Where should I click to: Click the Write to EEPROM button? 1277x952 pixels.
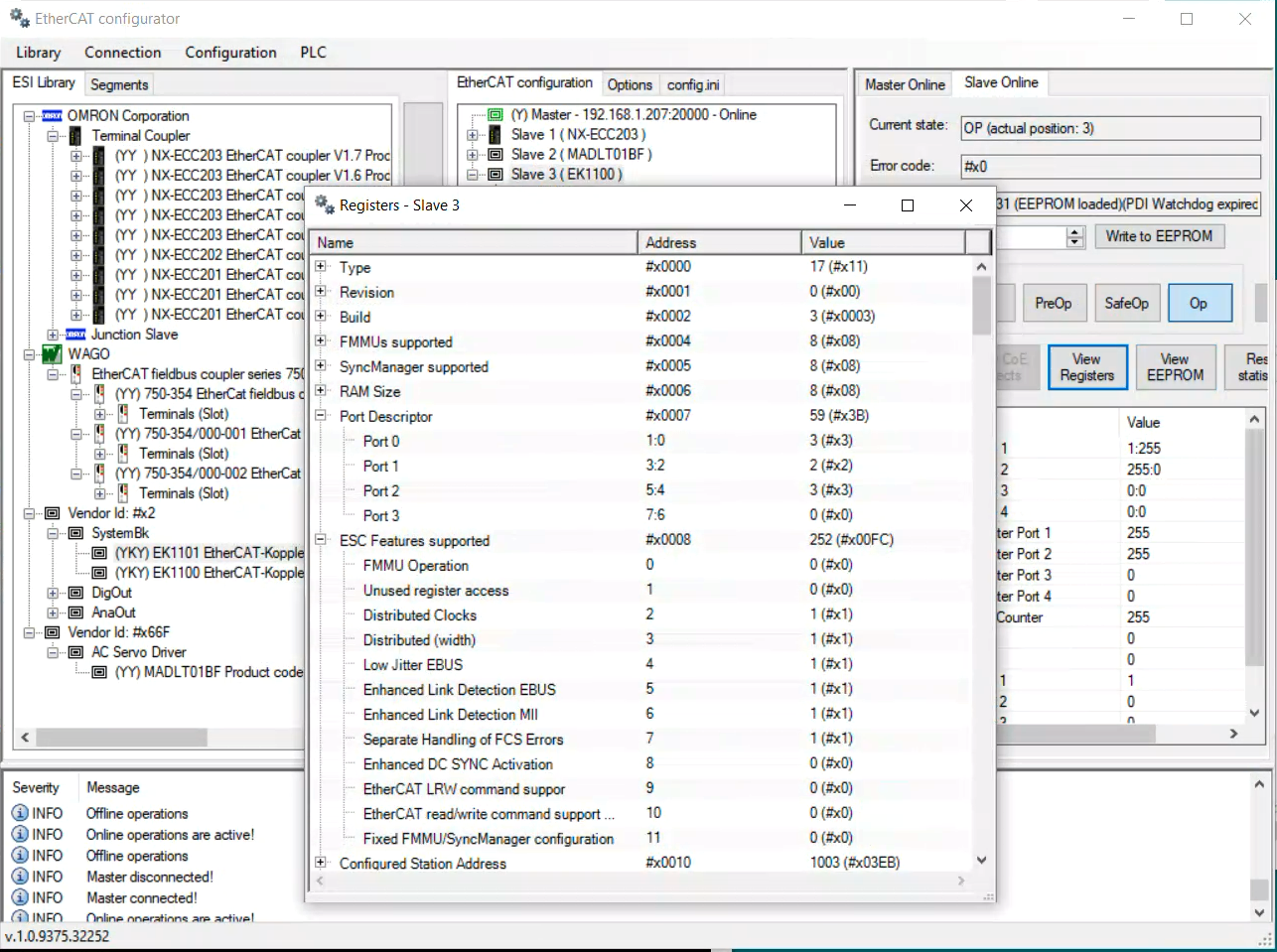(x=1159, y=236)
